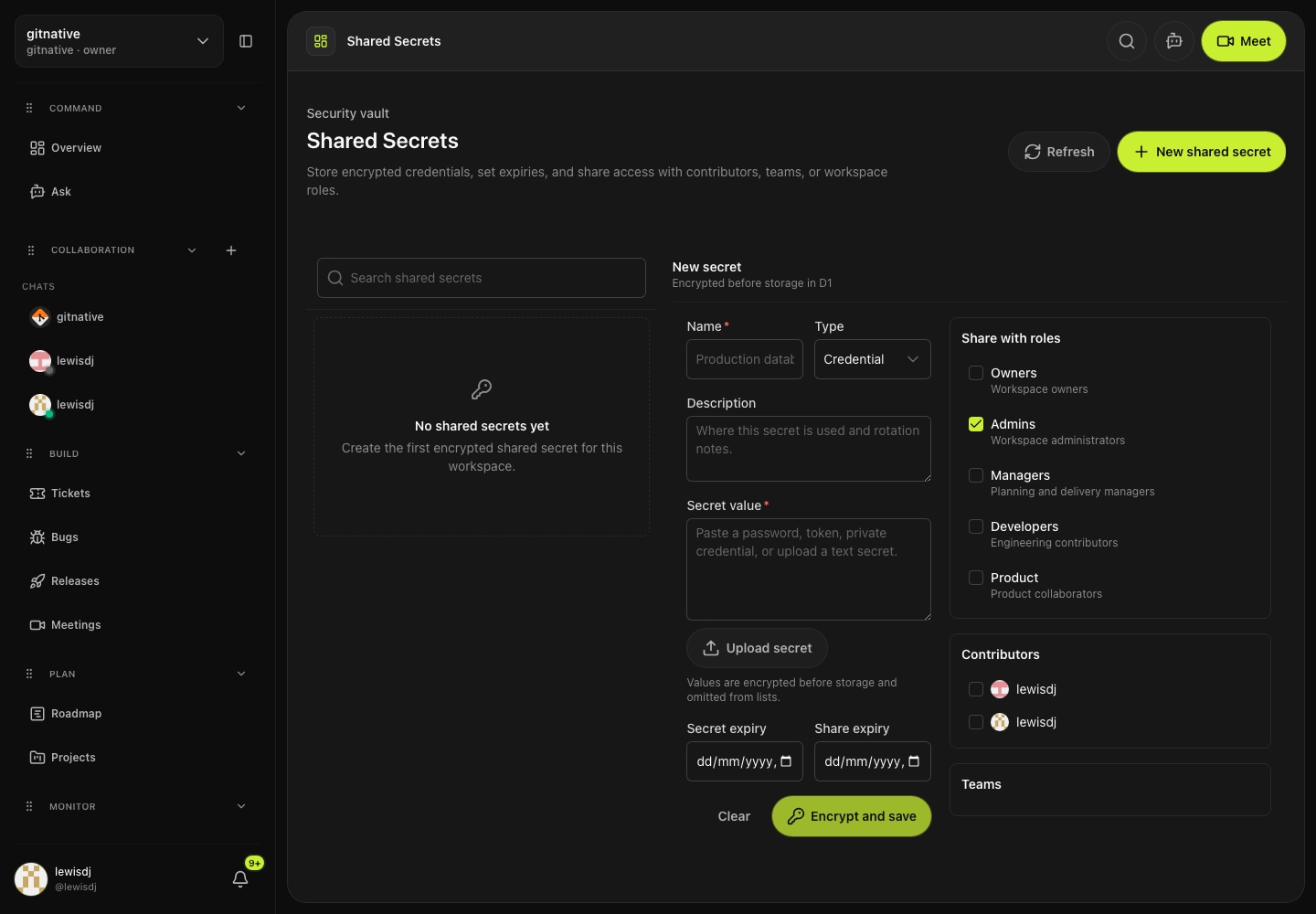
Task: Click New shared secret button
Action: coord(1202,152)
